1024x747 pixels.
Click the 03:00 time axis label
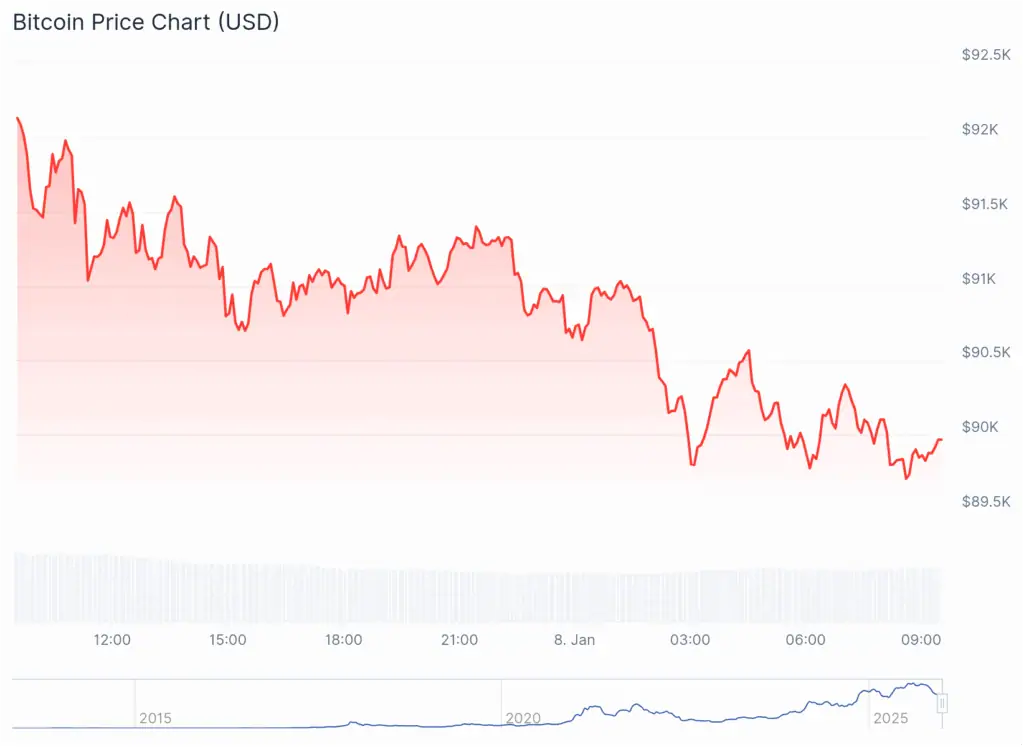(x=690, y=640)
